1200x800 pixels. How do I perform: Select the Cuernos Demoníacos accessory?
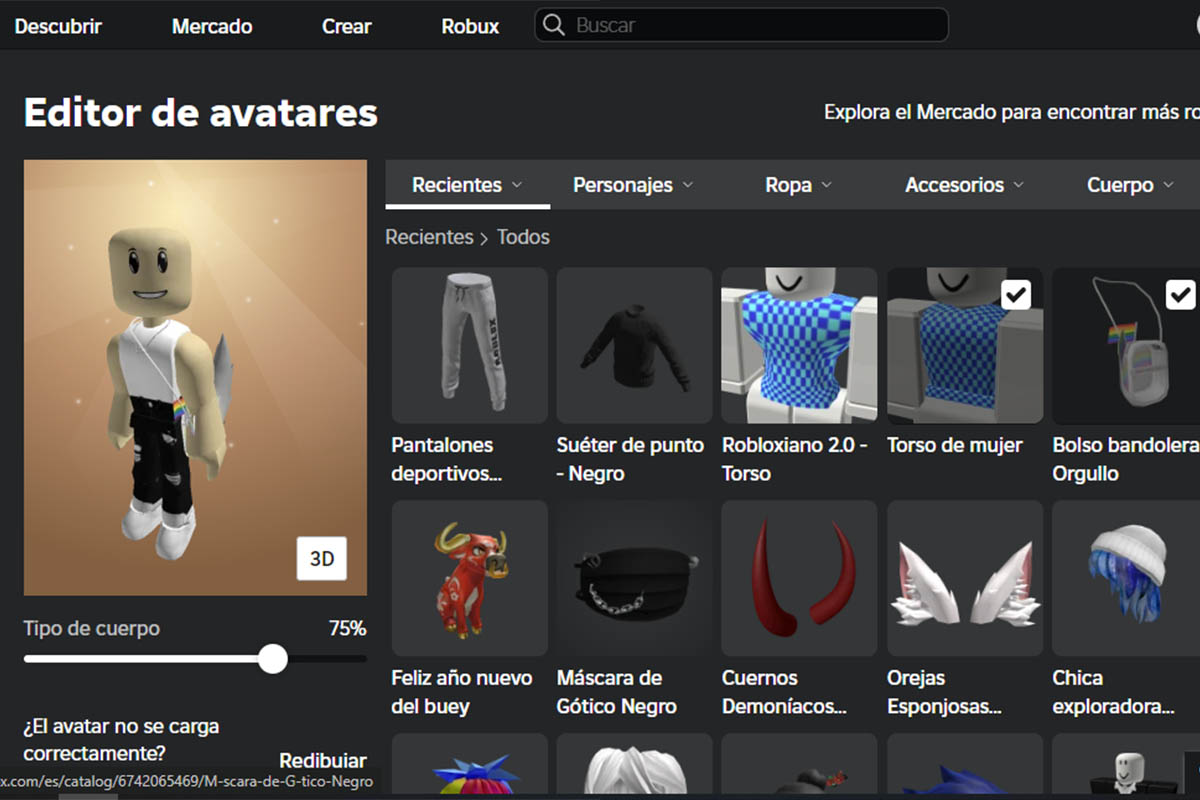coord(798,578)
